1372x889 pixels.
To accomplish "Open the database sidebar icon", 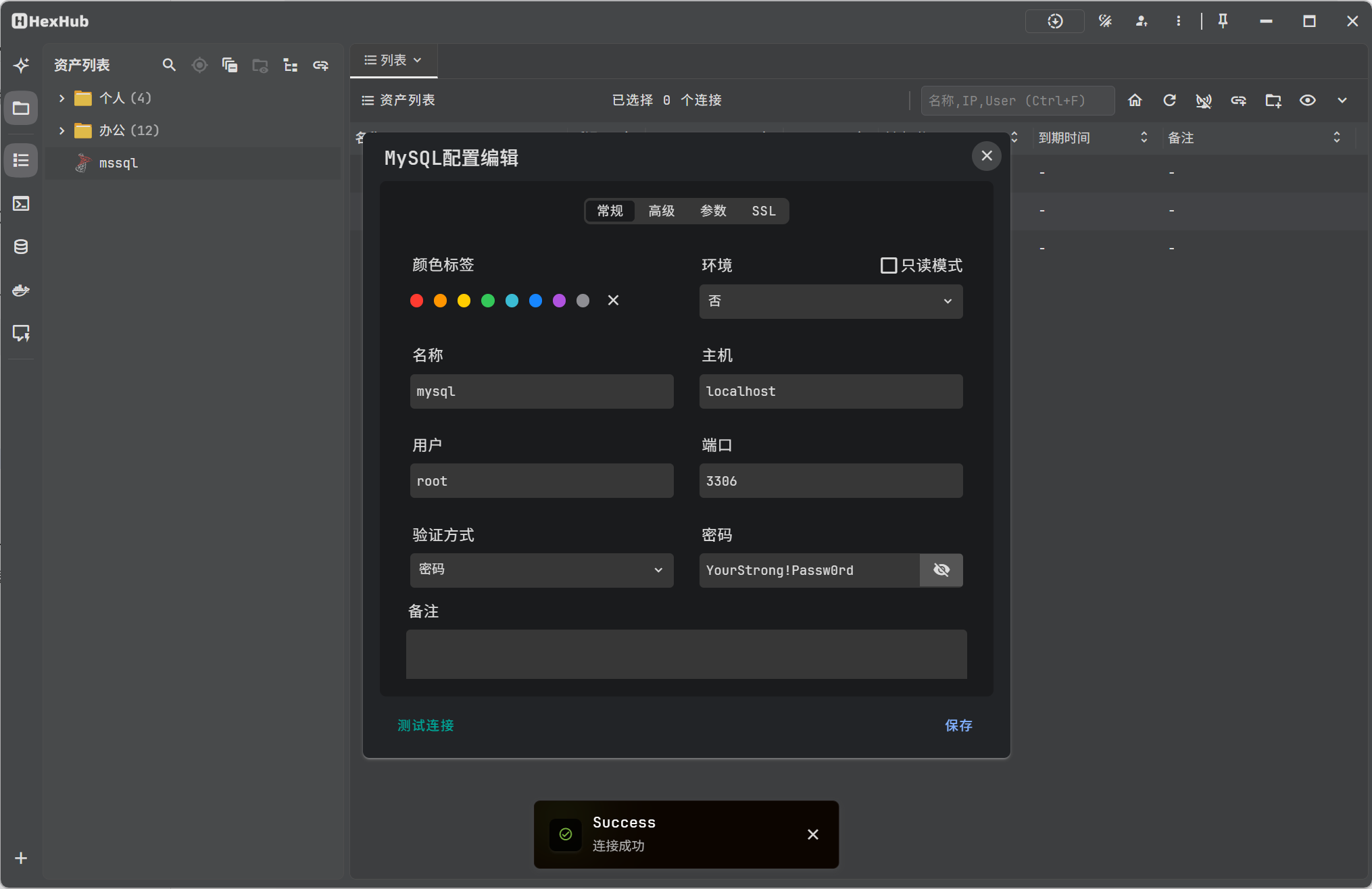I will click(21, 247).
